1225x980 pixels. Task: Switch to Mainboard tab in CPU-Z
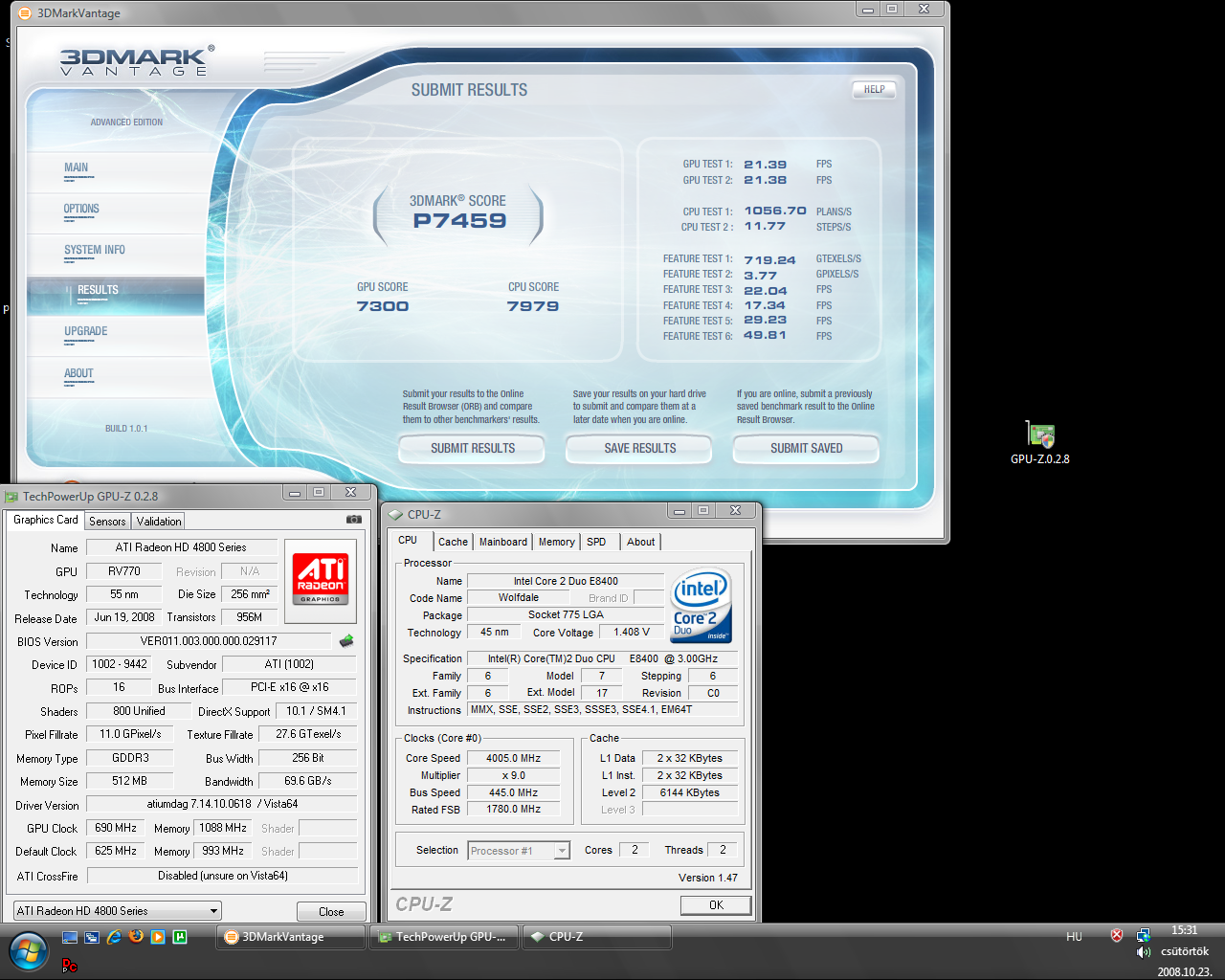coord(503,542)
